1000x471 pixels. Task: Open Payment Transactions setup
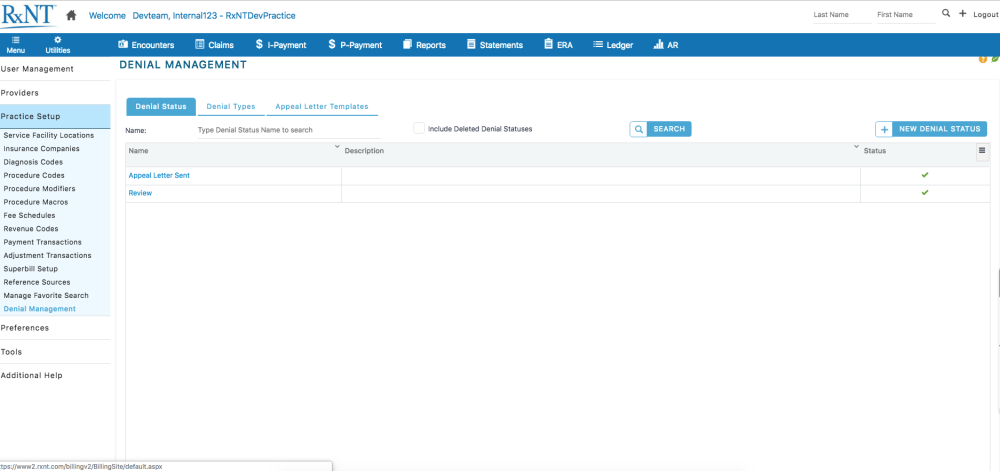43,242
